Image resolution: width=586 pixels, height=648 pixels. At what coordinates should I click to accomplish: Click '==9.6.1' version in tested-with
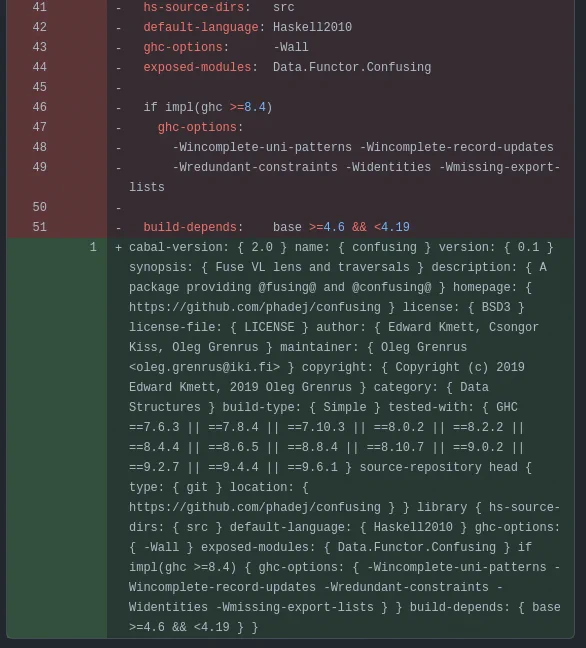312,467
